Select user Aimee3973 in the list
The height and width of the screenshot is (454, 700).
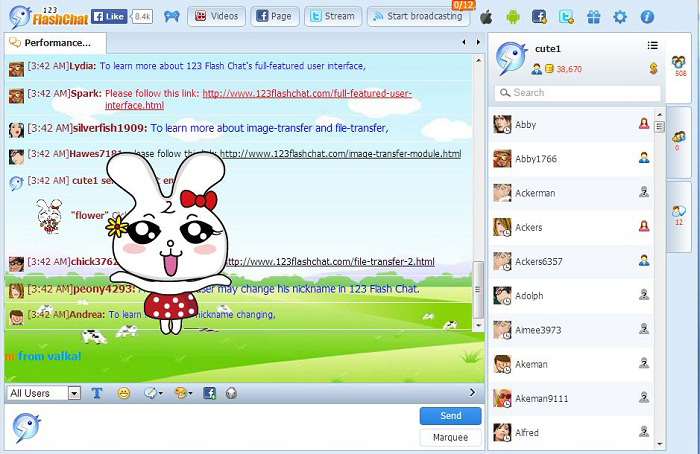point(571,330)
